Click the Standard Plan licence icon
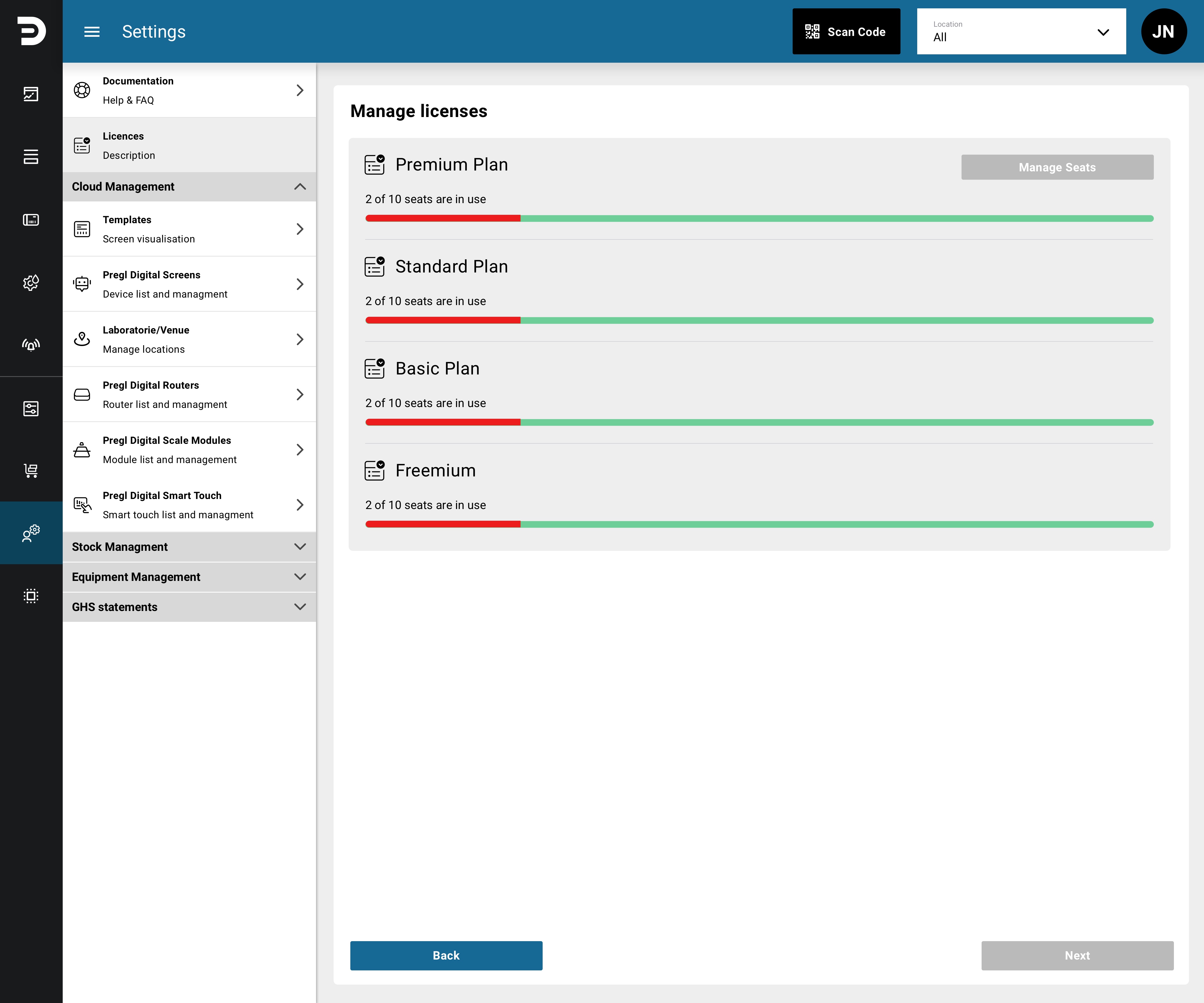This screenshot has width=1204, height=1003. pos(375,267)
